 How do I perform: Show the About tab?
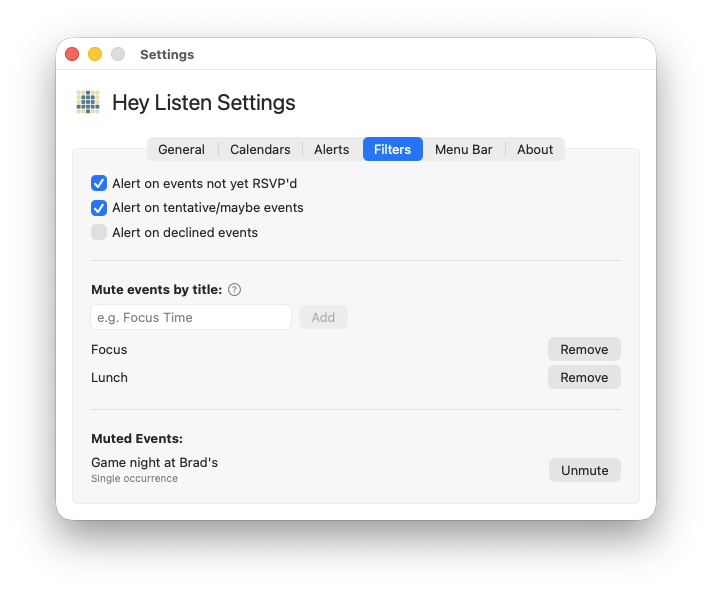tap(535, 149)
